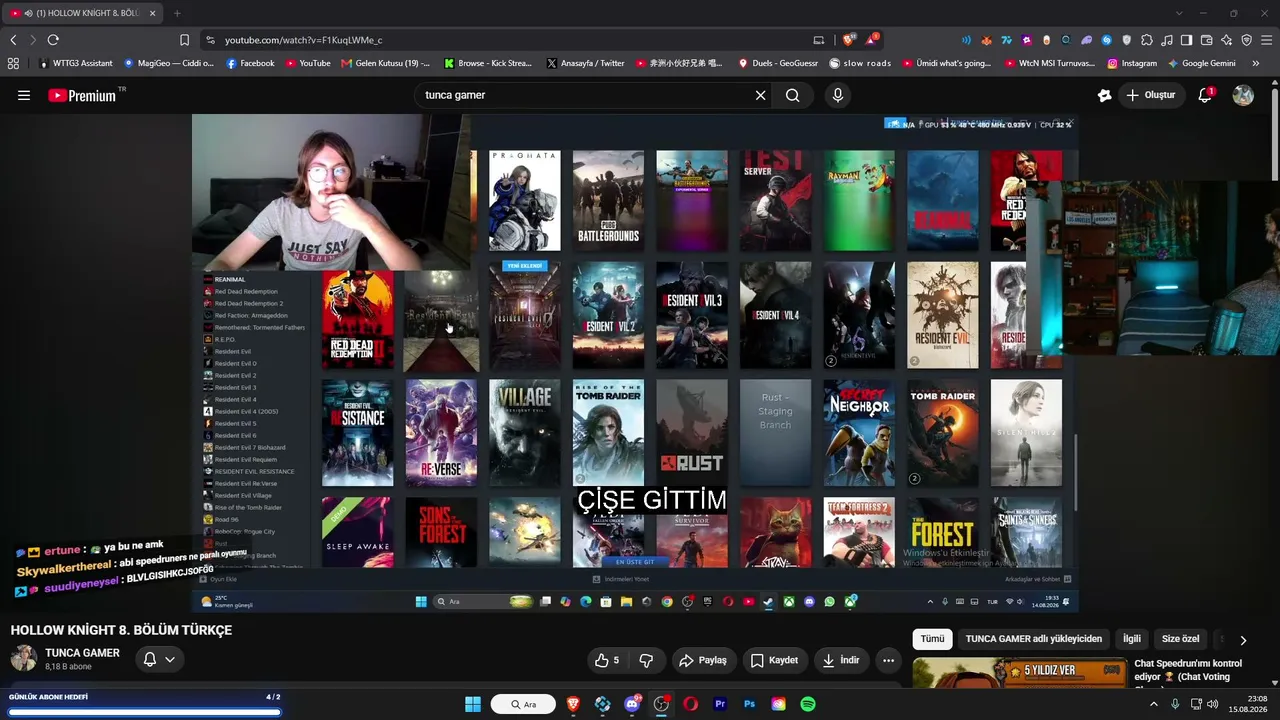
Task: Start voice search with the microphone
Action: [838, 95]
